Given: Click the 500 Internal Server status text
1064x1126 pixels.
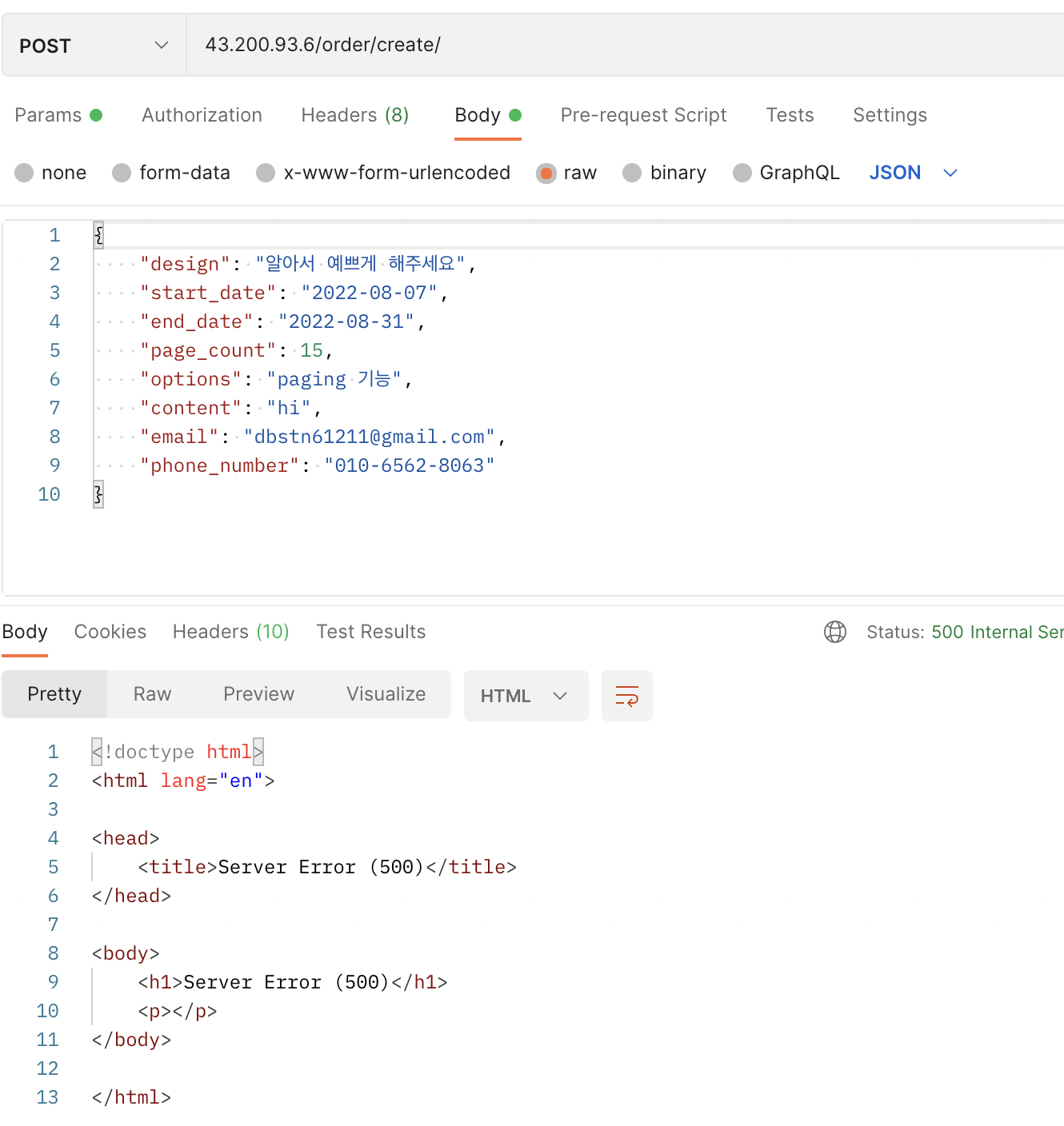Looking at the screenshot, I should [998, 632].
